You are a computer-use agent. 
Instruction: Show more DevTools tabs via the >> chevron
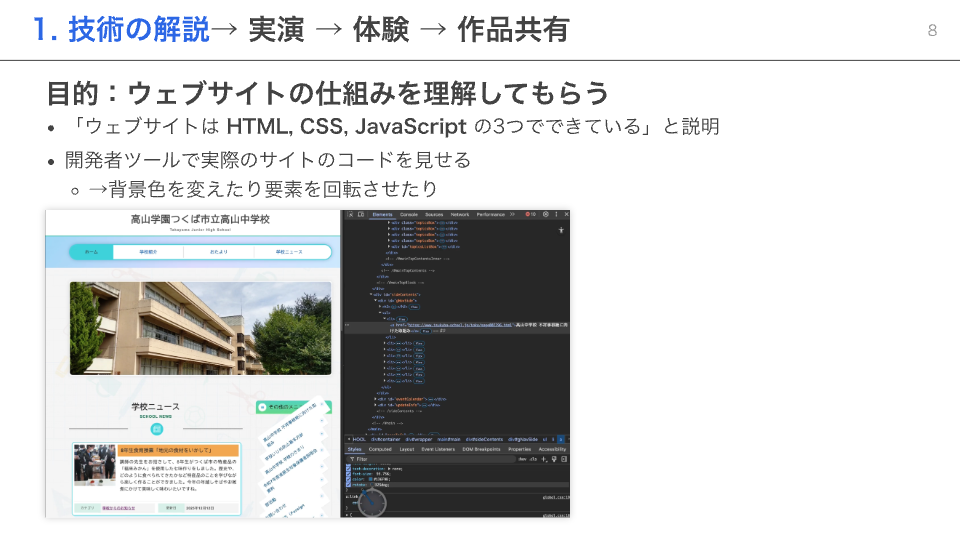coord(512,214)
